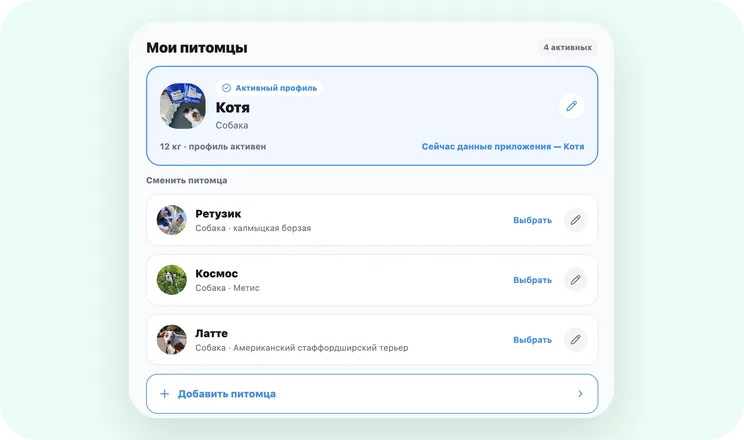
Task: Click the plus icon beside Добавить питомца
Action: click(x=164, y=393)
